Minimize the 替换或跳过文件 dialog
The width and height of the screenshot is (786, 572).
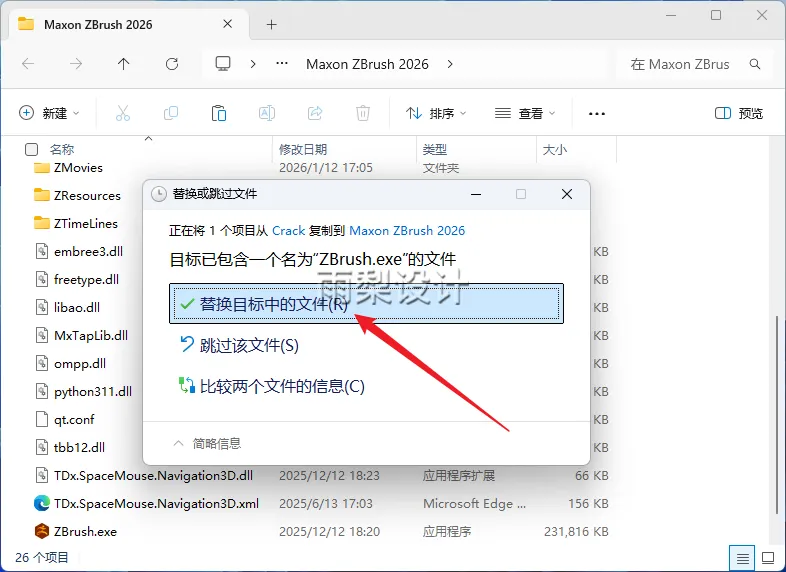[x=476, y=194]
